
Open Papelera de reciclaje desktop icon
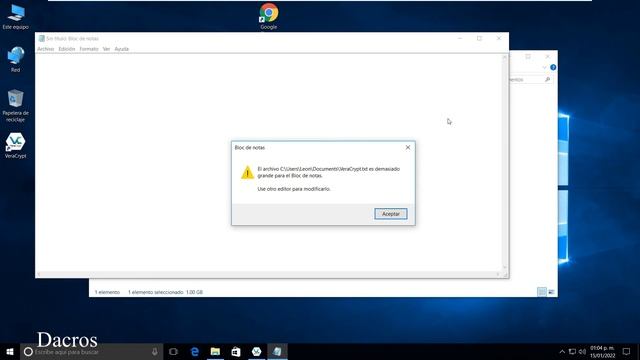point(16,106)
